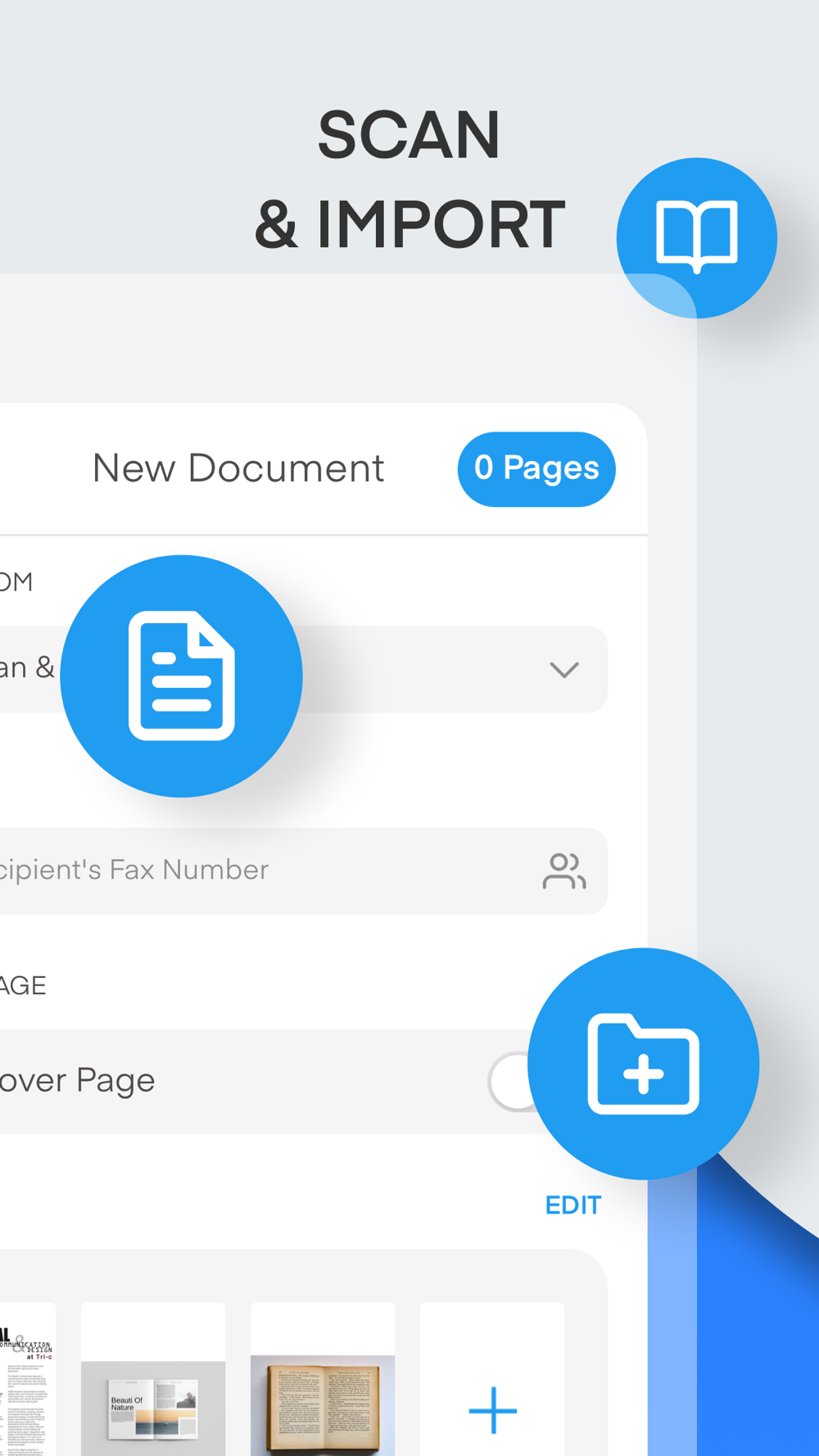The height and width of the screenshot is (1456, 819).
Task: Tap the document file icon bubble
Action: coord(181,676)
